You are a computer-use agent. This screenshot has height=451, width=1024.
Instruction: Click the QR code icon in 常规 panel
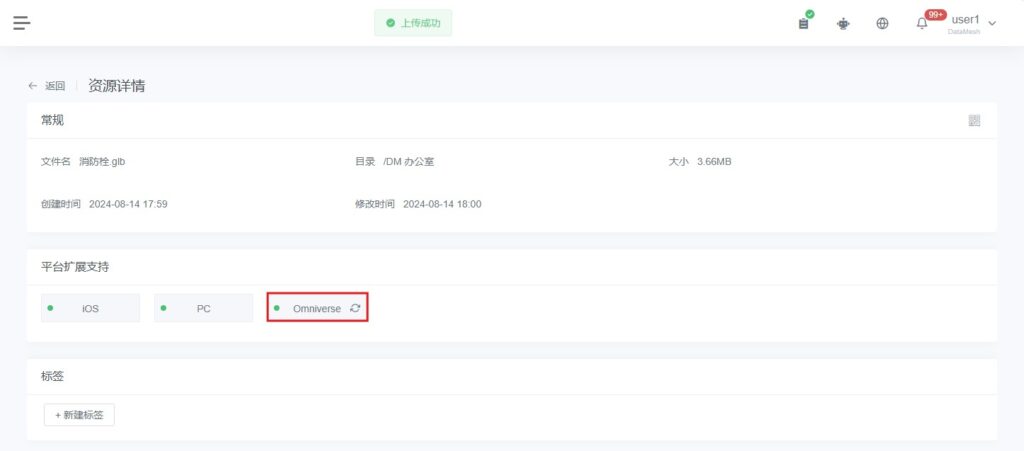(974, 121)
